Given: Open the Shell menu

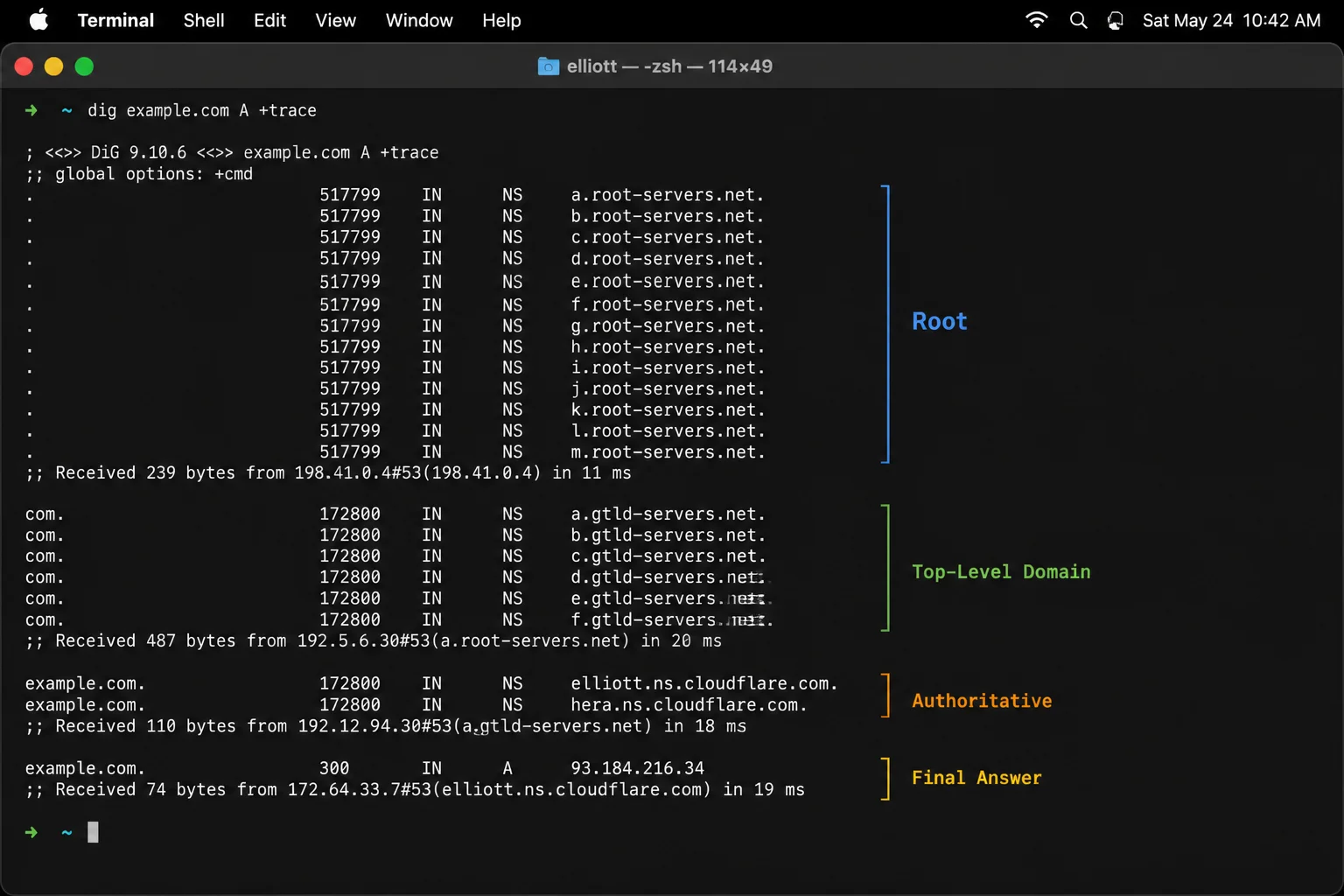Looking at the screenshot, I should [204, 20].
